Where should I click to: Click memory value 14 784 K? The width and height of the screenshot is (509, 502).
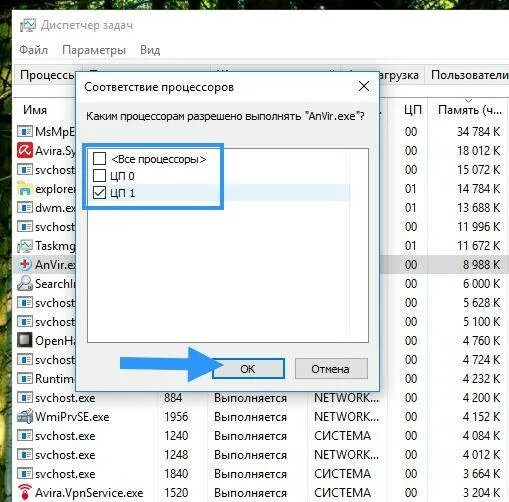(478, 189)
